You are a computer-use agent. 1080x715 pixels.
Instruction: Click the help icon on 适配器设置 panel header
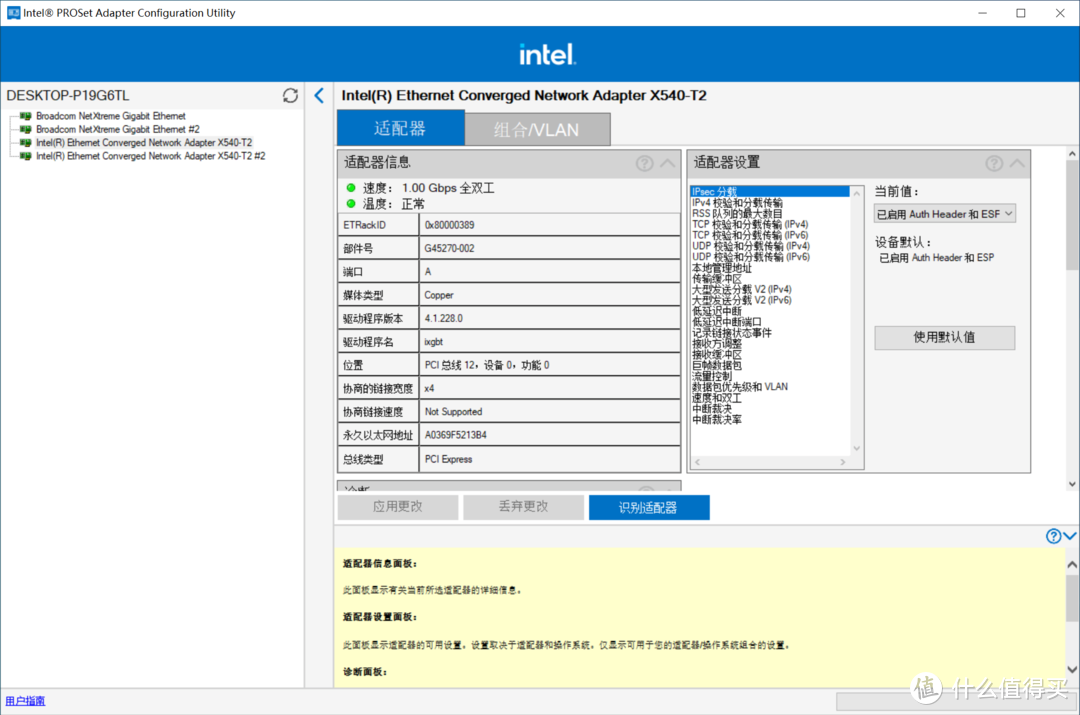pyautogui.click(x=993, y=163)
